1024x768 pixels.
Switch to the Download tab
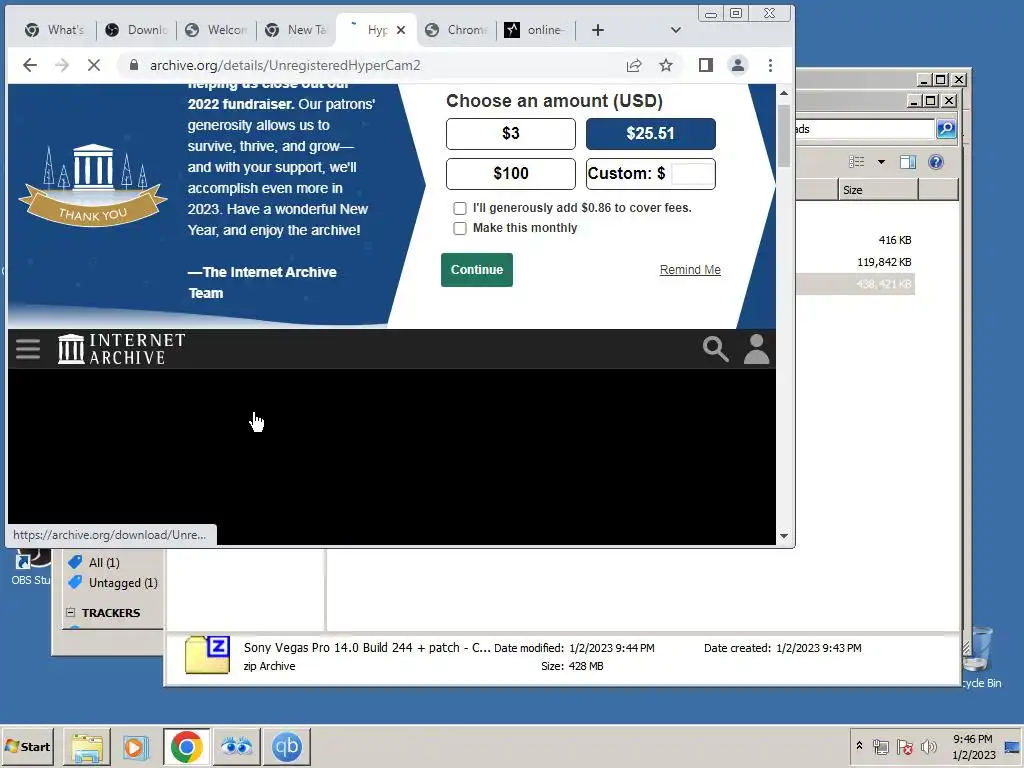click(x=136, y=30)
